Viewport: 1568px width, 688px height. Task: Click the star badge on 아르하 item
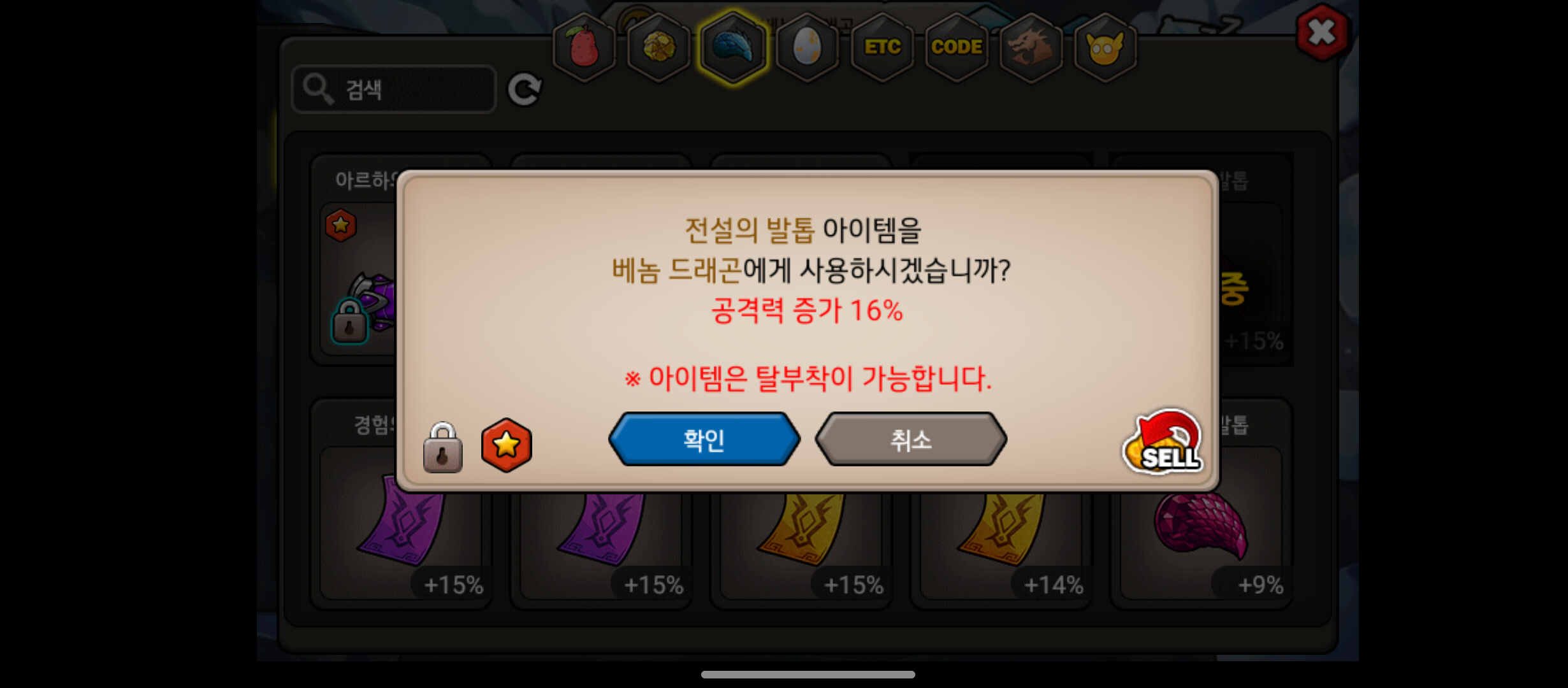click(x=341, y=226)
